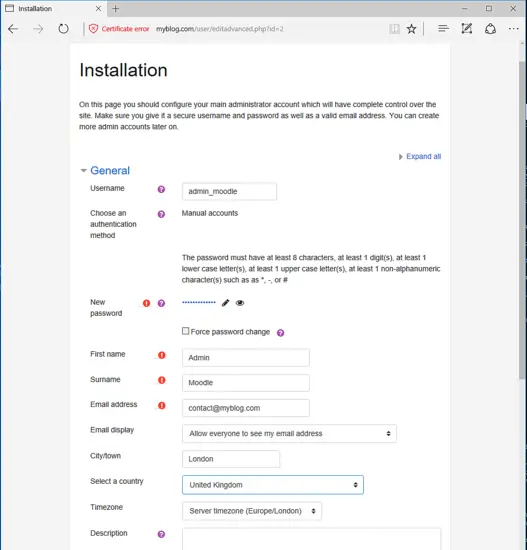Image resolution: width=527 pixels, height=550 pixels.
Task: Click the masked password dots
Action: pyautogui.click(x=199, y=302)
